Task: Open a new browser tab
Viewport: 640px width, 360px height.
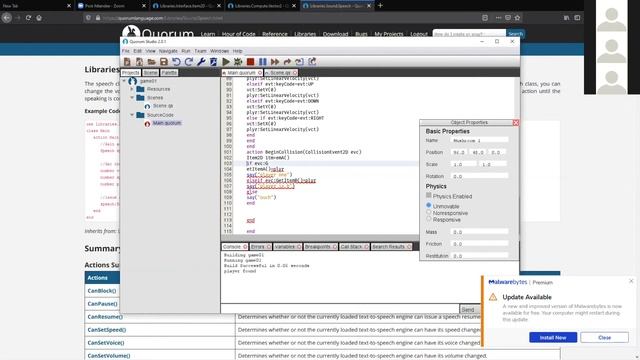Action: point(380,6)
